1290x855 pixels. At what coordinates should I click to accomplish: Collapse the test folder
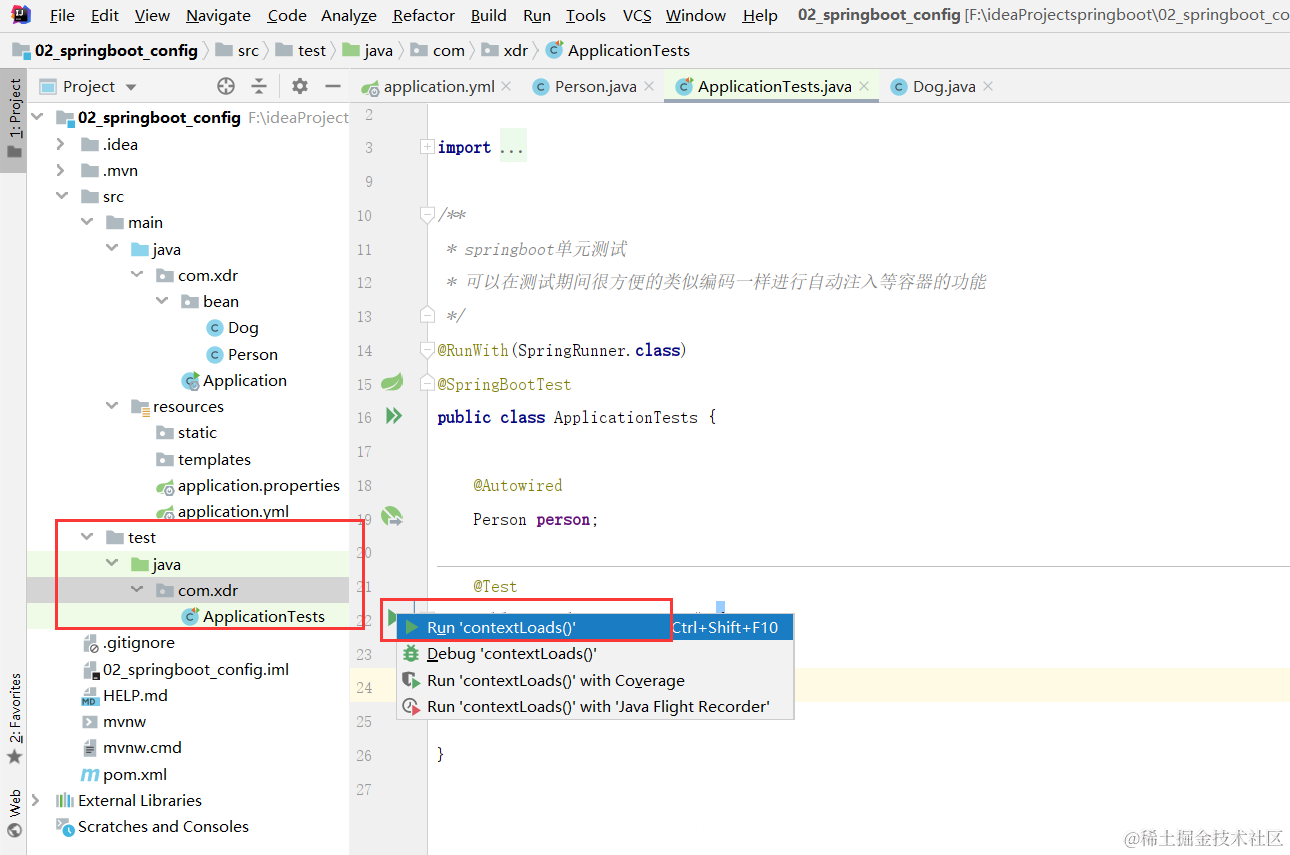(87, 538)
